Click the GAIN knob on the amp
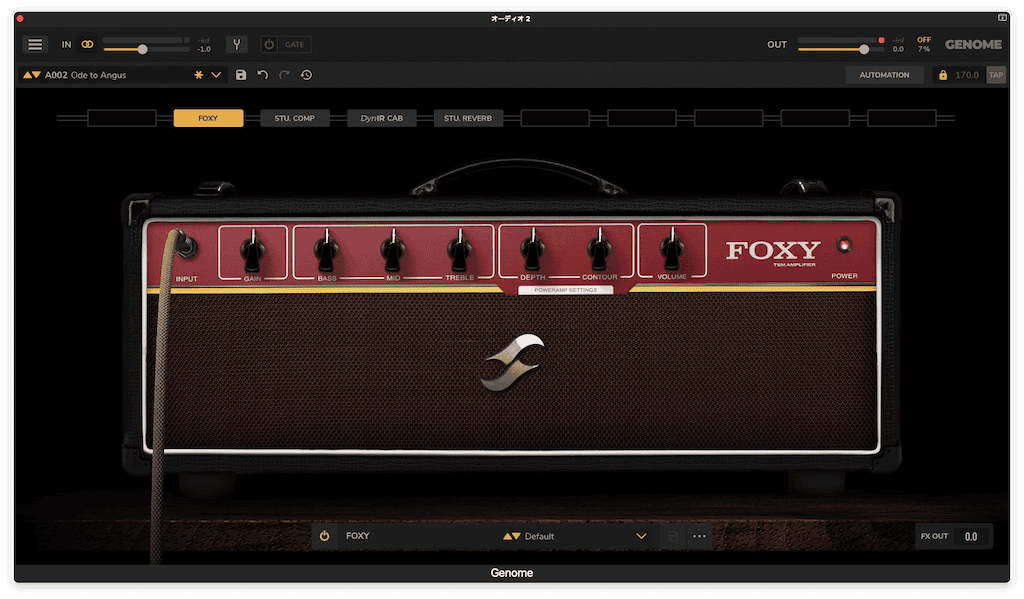The height and width of the screenshot is (599, 1024). [253, 250]
